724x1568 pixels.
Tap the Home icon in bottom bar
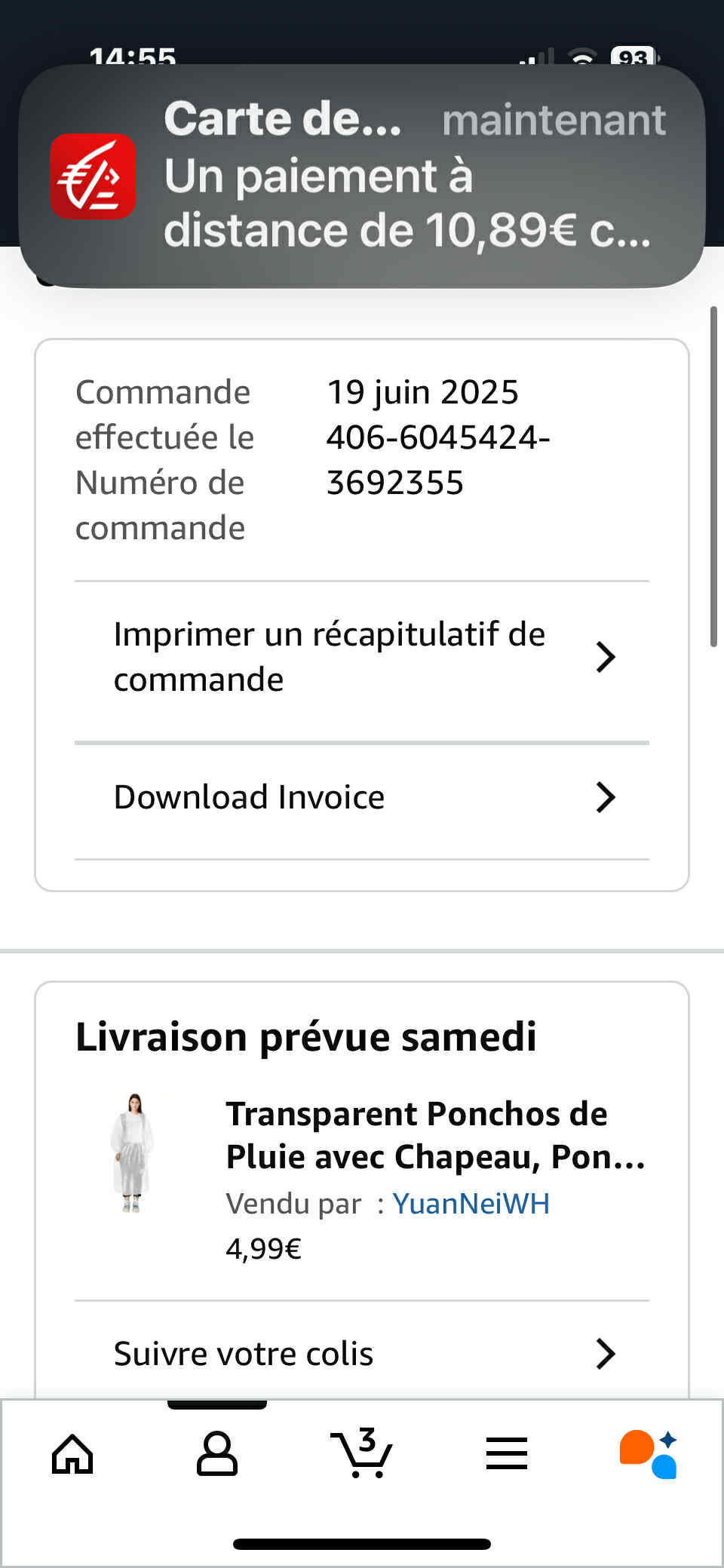click(x=72, y=1453)
